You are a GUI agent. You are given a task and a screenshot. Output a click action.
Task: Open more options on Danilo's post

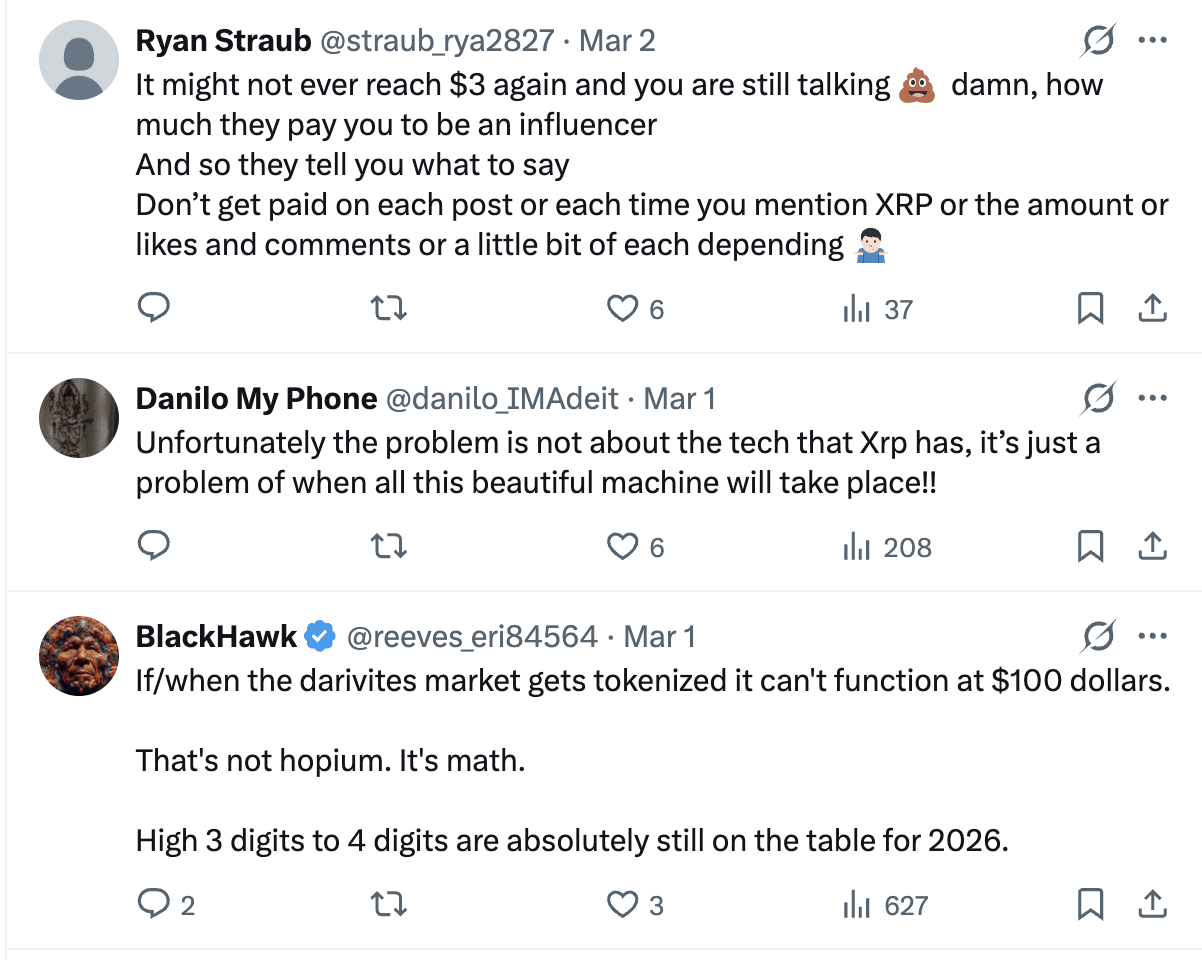tap(1152, 399)
